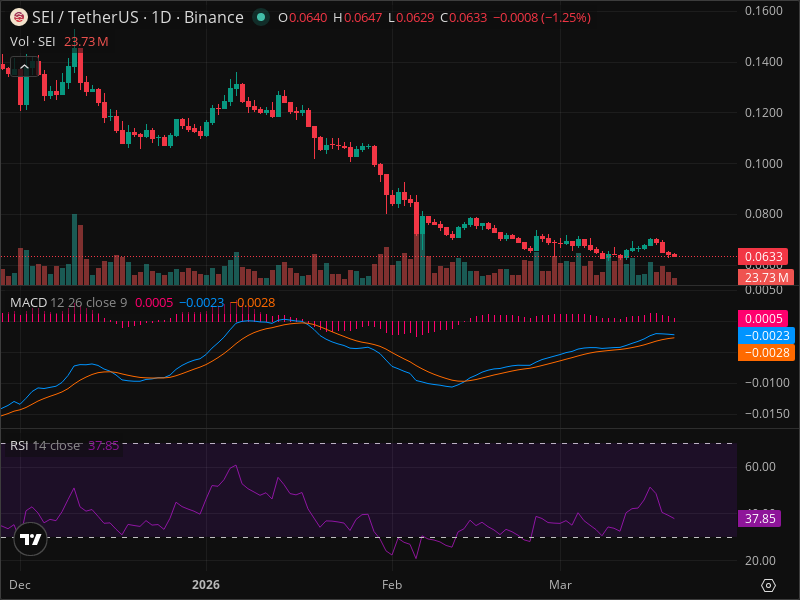Open chart settings gear icon

point(768,585)
